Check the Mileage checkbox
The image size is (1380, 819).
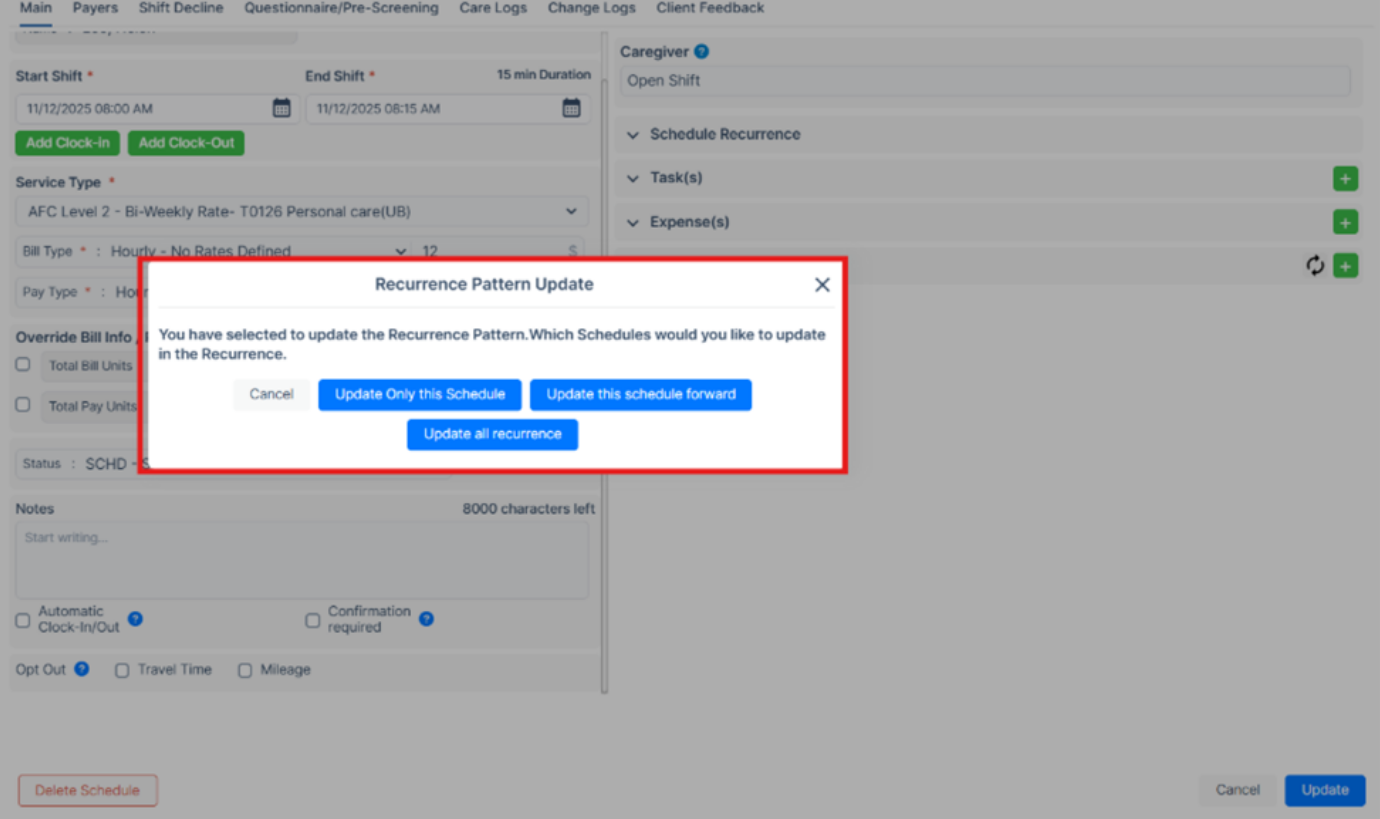click(245, 669)
